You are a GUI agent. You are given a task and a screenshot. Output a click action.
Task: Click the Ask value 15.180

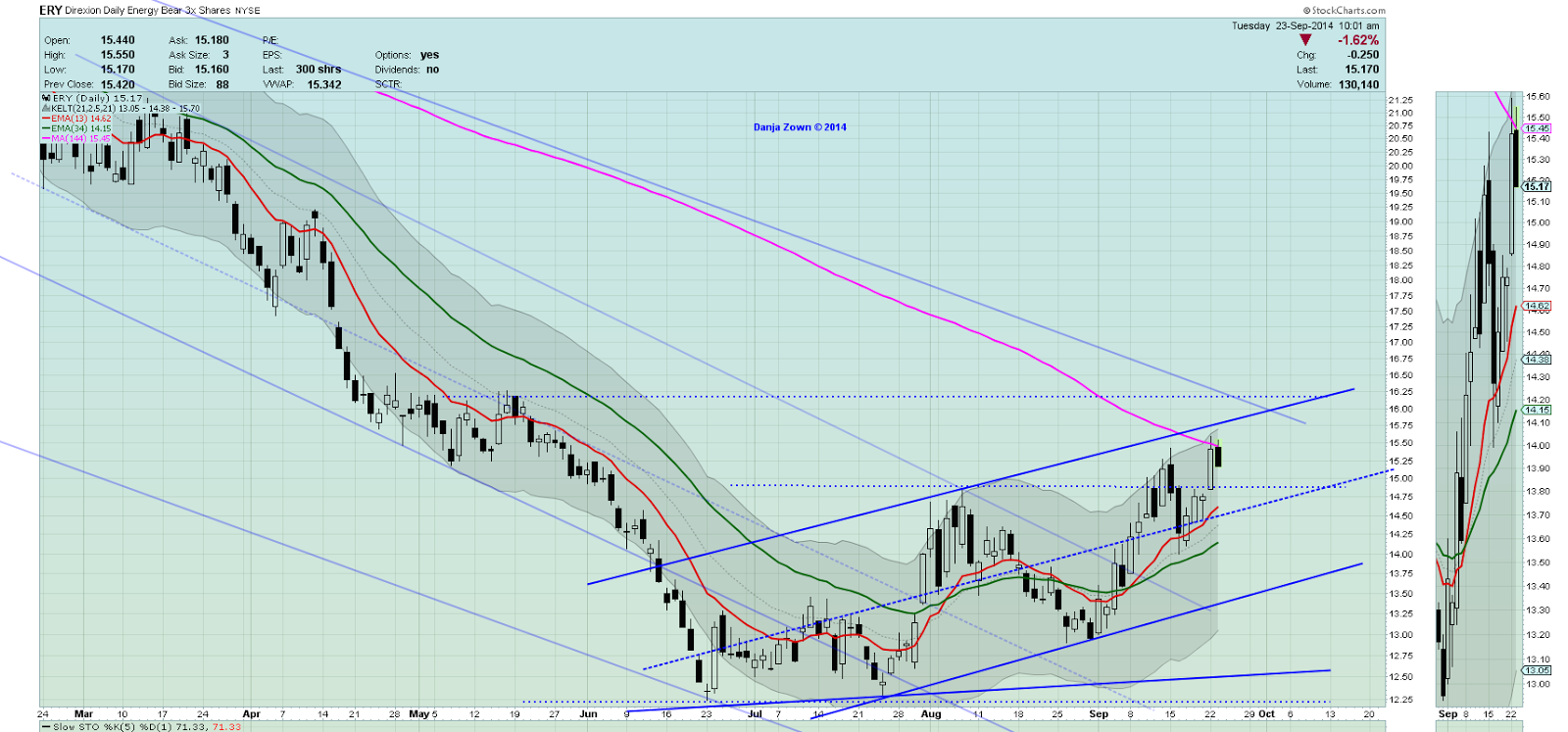tap(212, 40)
